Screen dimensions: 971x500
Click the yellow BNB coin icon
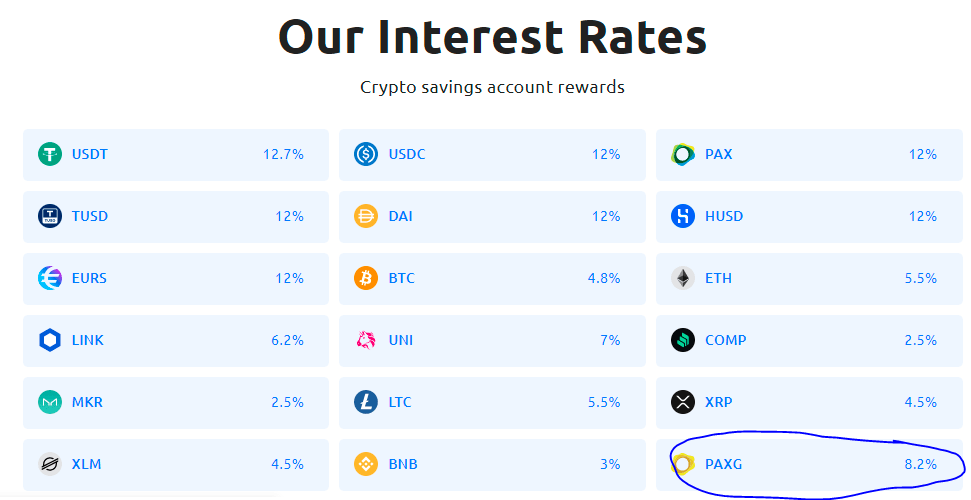[366, 464]
